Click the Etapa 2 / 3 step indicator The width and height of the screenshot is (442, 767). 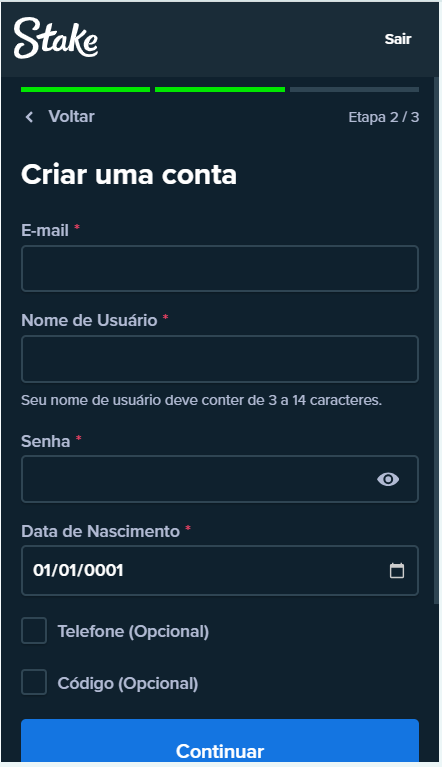pos(384,117)
